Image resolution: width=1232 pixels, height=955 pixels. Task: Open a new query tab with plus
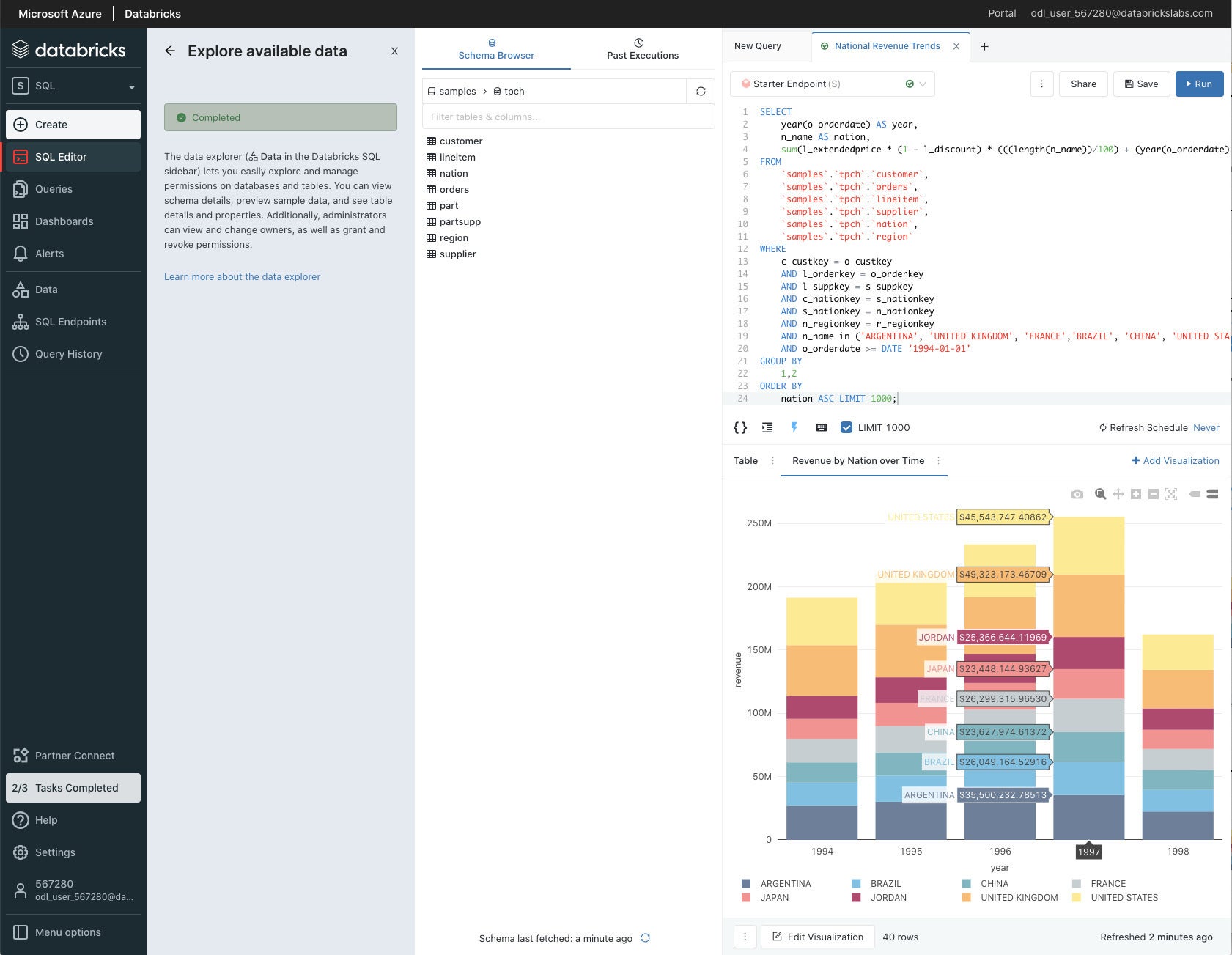point(984,46)
